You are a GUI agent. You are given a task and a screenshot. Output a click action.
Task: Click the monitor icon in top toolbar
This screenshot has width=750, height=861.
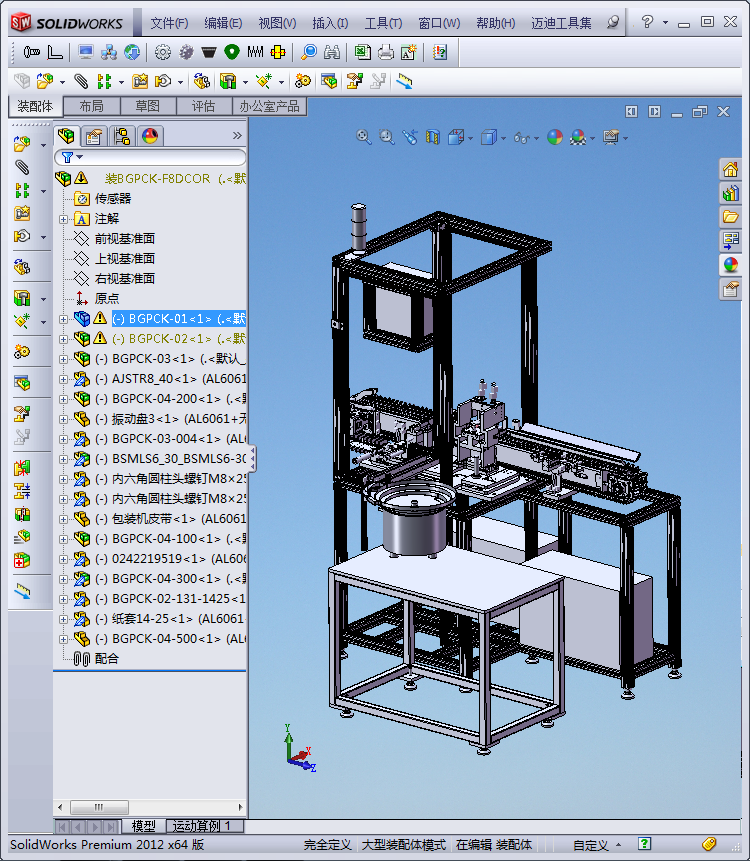coord(86,52)
